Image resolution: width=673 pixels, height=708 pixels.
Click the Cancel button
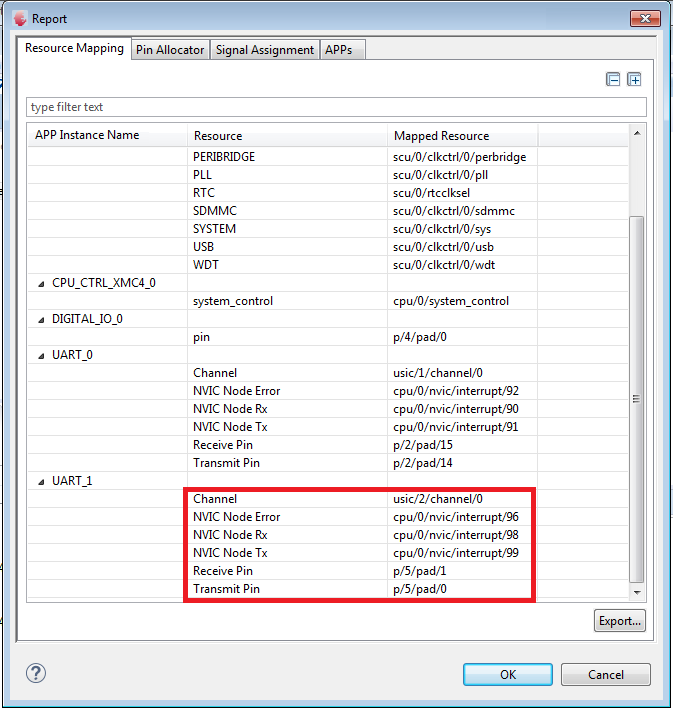tap(606, 675)
